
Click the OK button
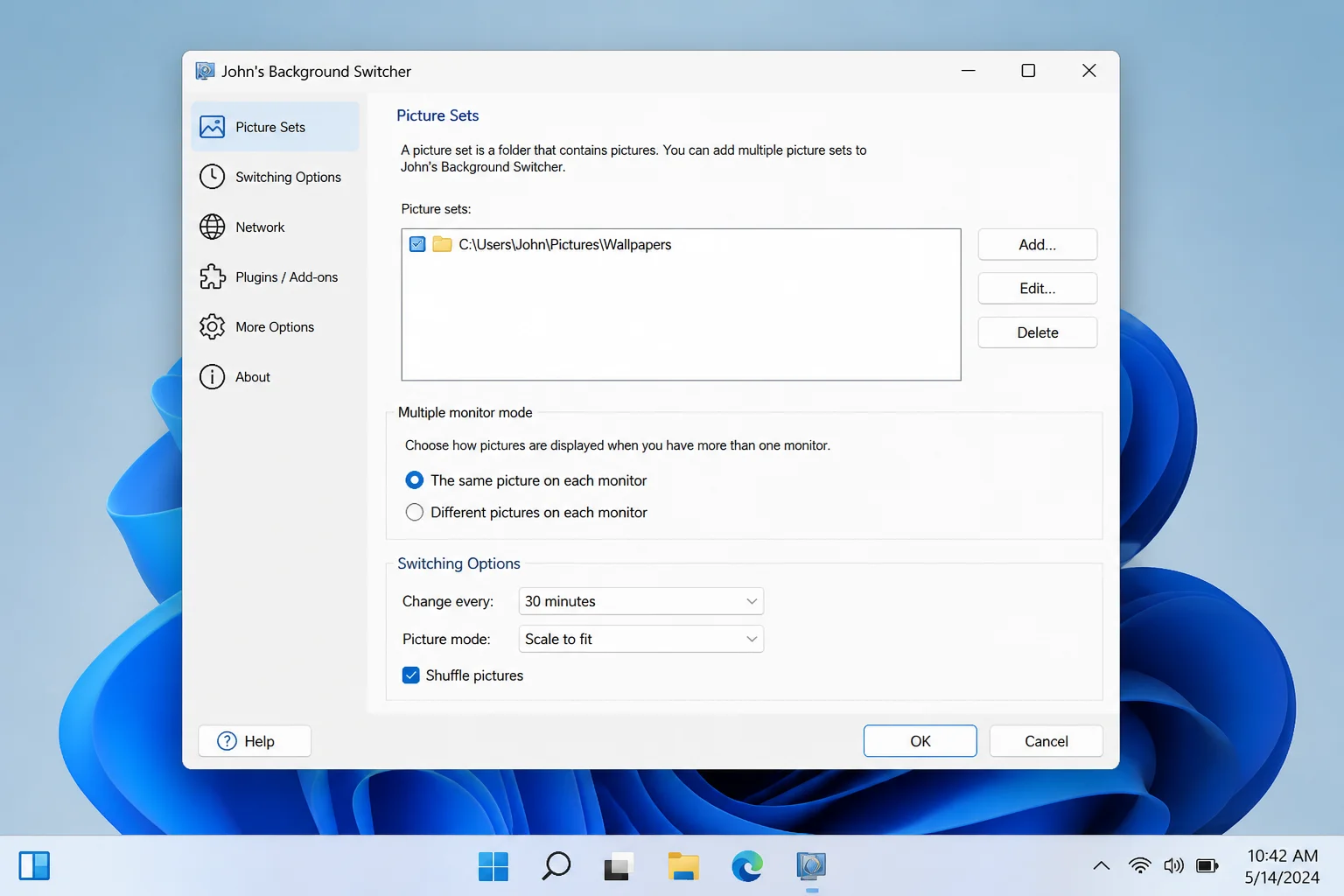click(920, 741)
